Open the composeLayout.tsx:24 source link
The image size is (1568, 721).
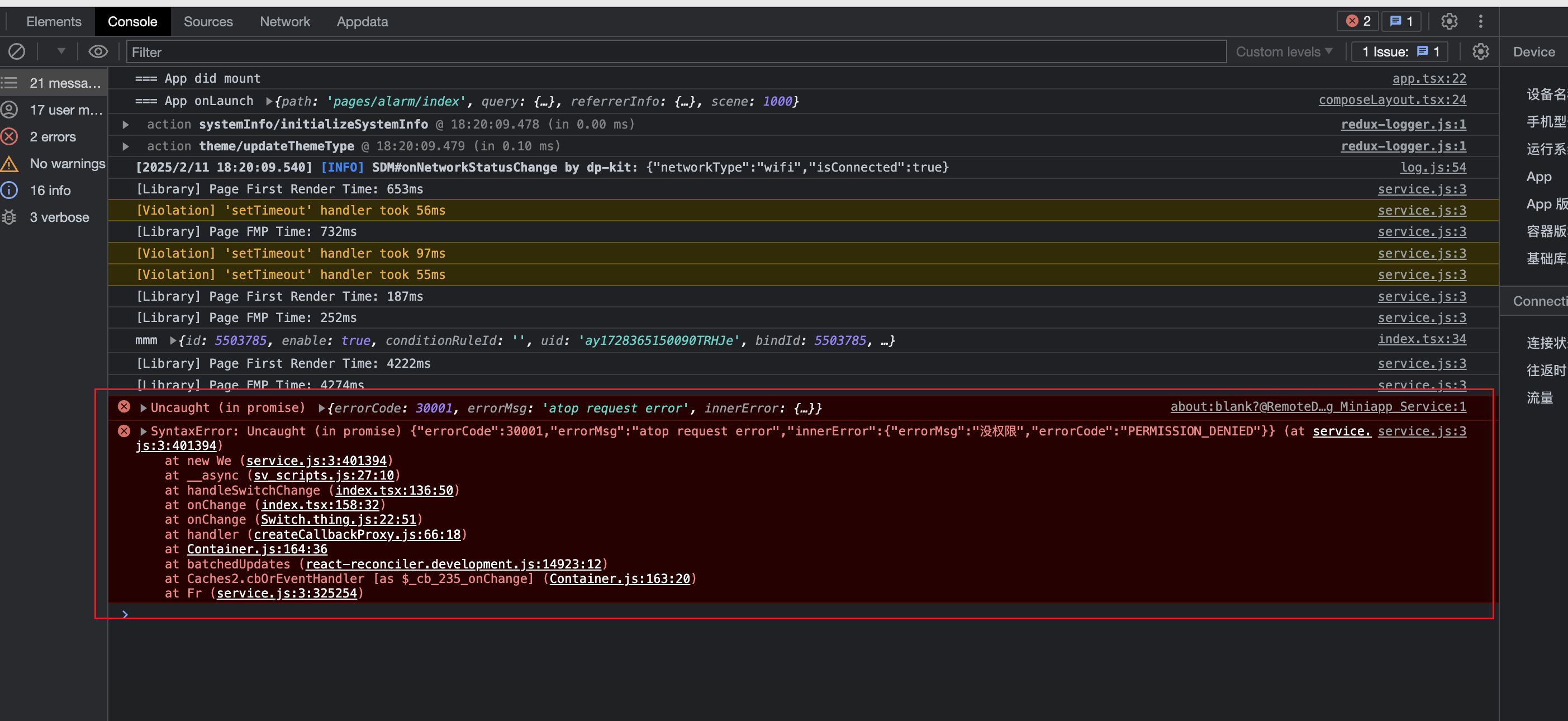(1392, 100)
